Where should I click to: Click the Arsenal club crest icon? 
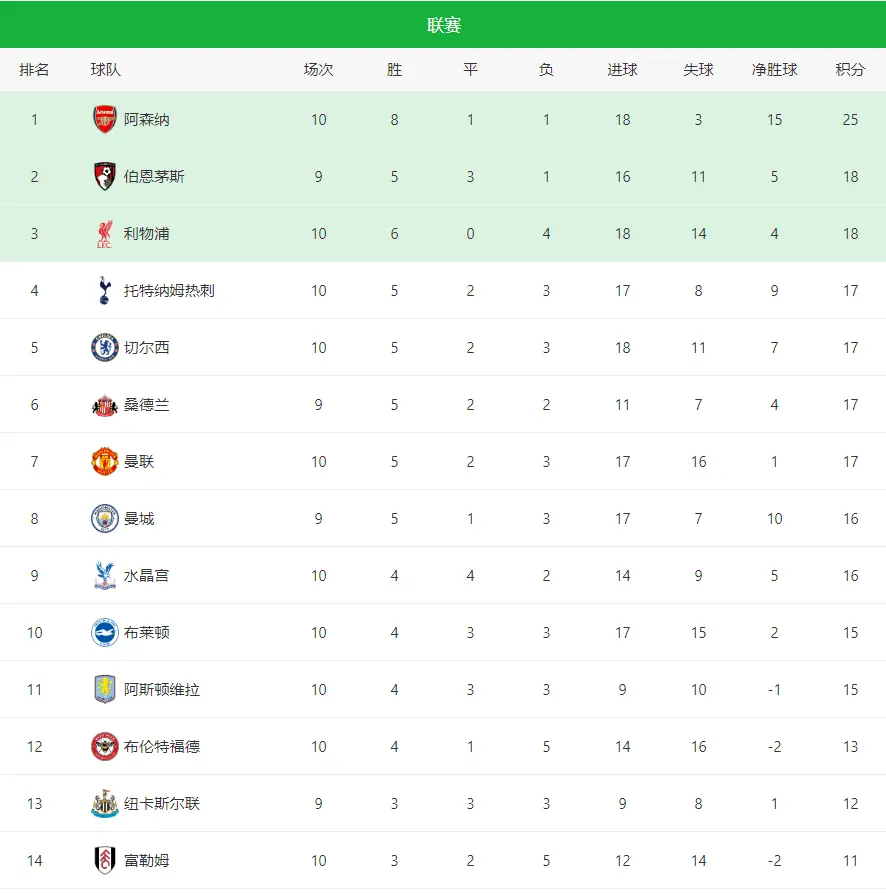104,120
